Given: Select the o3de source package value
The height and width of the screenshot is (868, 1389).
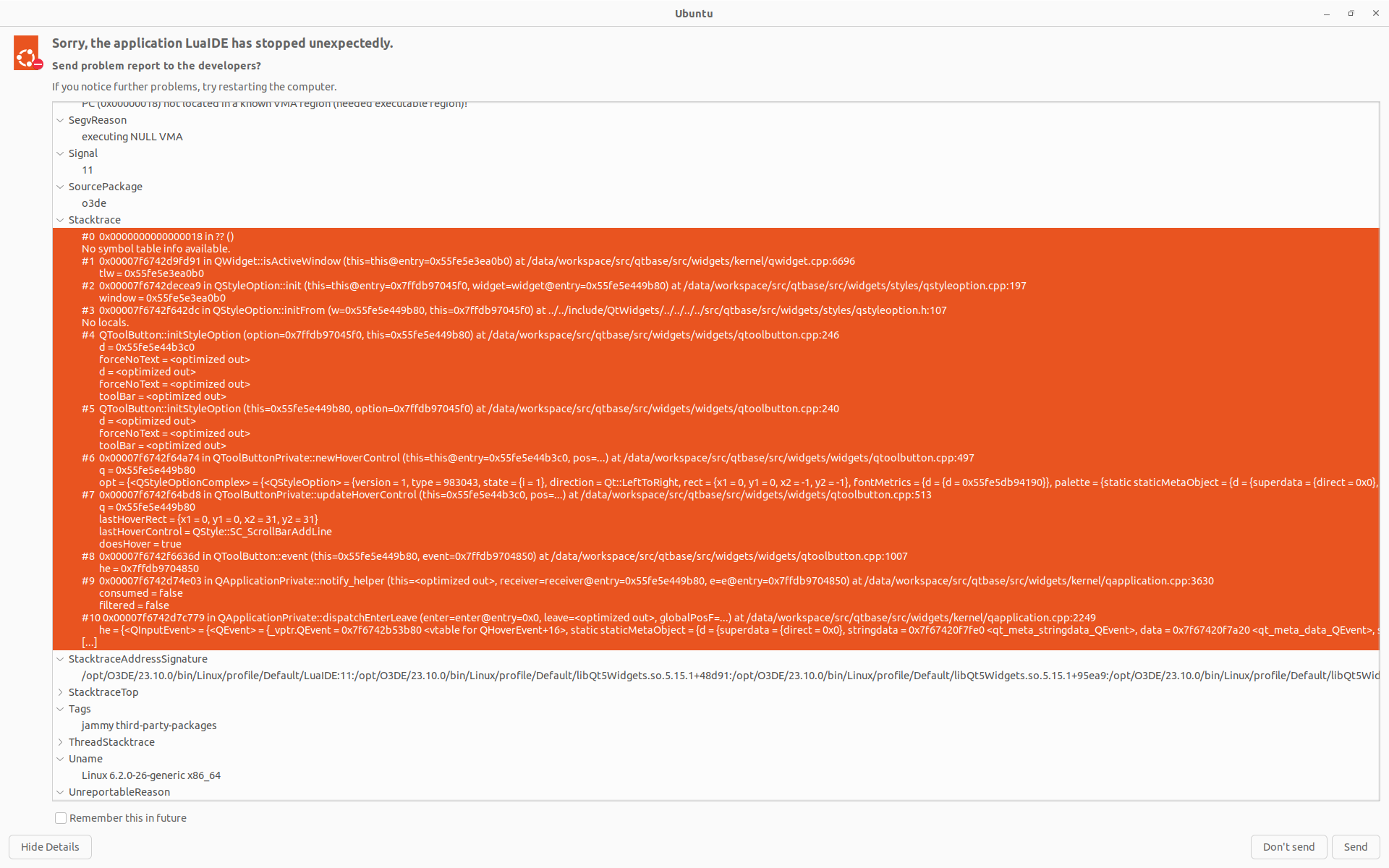Looking at the screenshot, I should 94,203.
